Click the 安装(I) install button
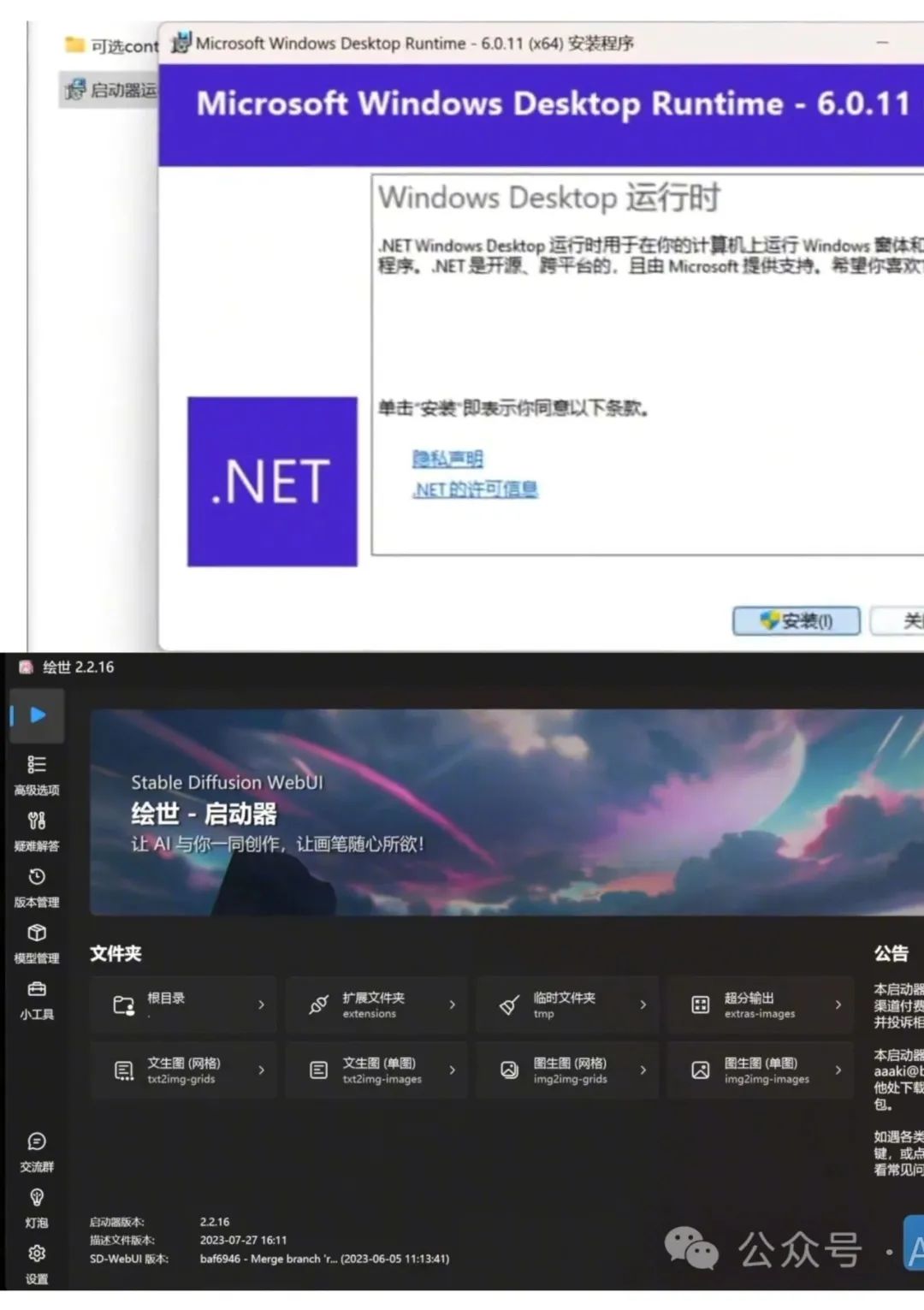The image size is (924, 1310). pyautogui.click(x=796, y=621)
